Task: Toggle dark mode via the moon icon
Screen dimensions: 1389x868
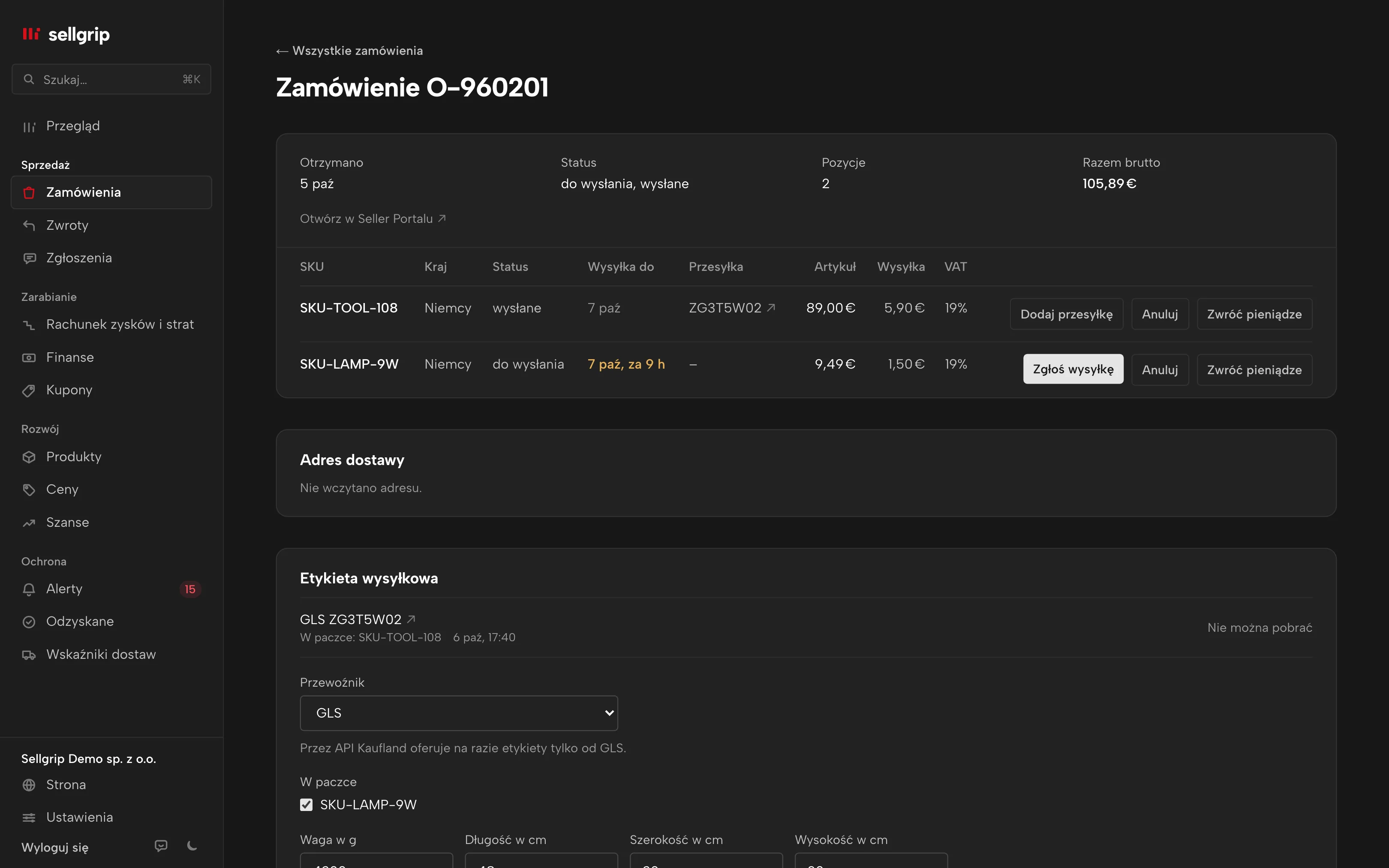Action: [x=192, y=846]
